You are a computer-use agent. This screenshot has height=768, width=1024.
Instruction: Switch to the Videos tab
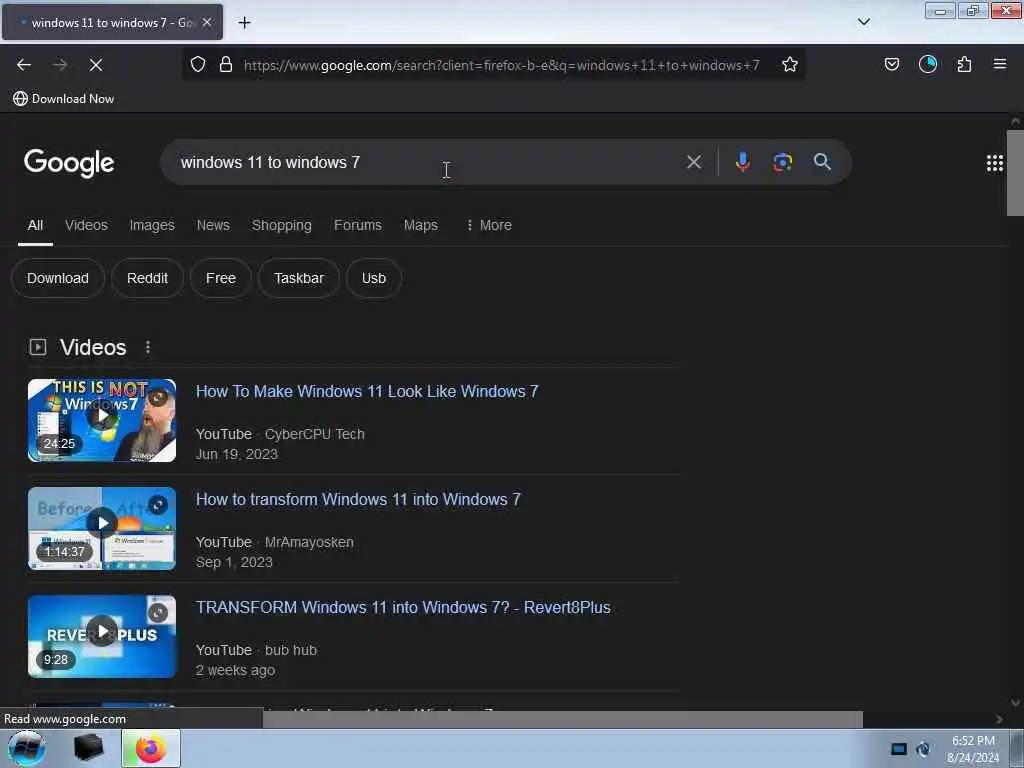click(x=86, y=225)
